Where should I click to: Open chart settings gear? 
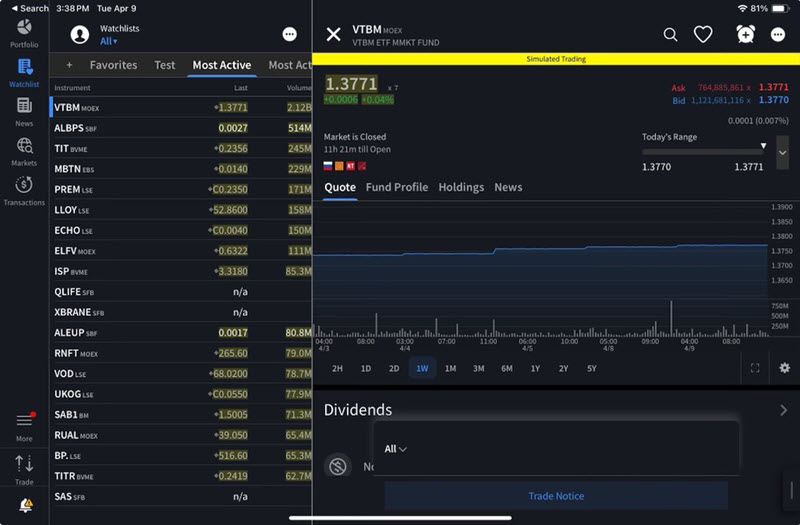point(785,368)
